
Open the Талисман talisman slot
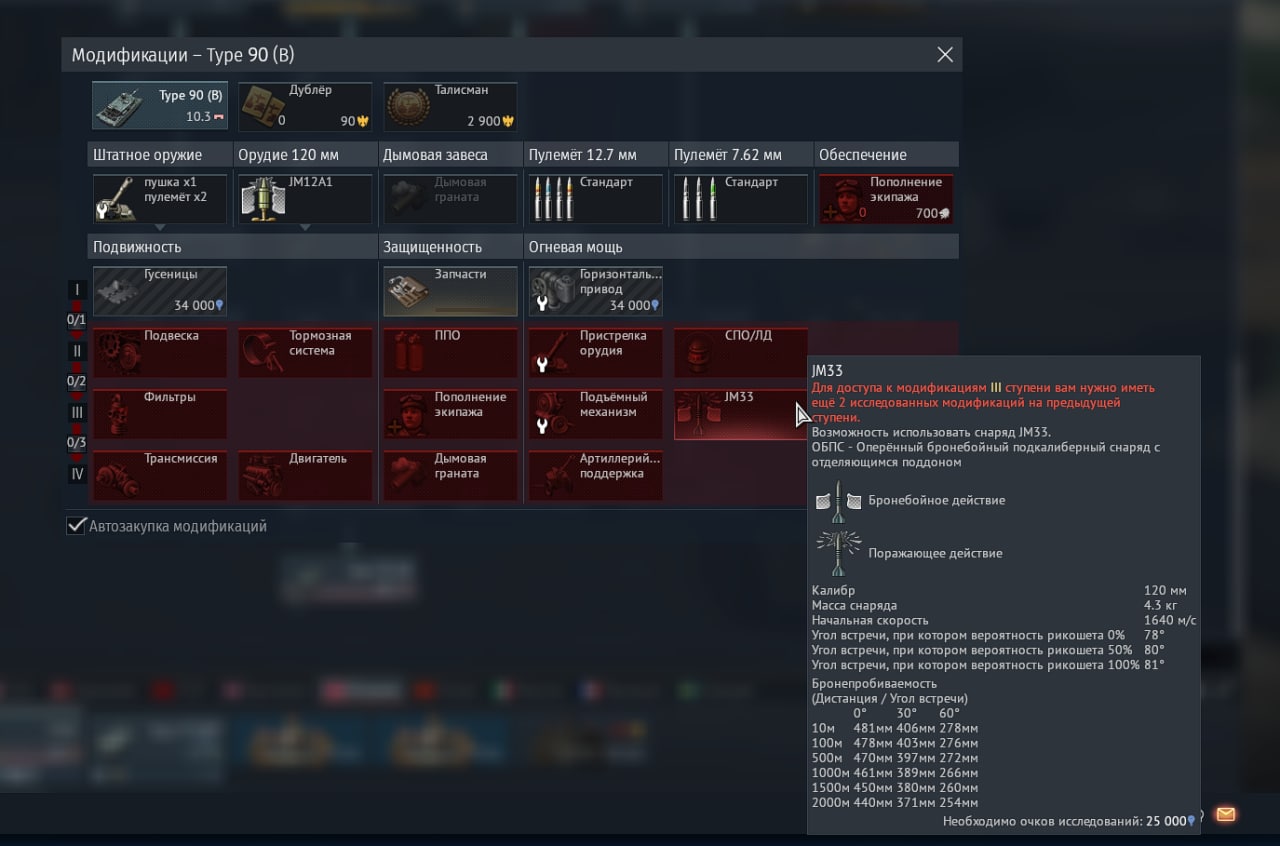click(x=450, y=106)
